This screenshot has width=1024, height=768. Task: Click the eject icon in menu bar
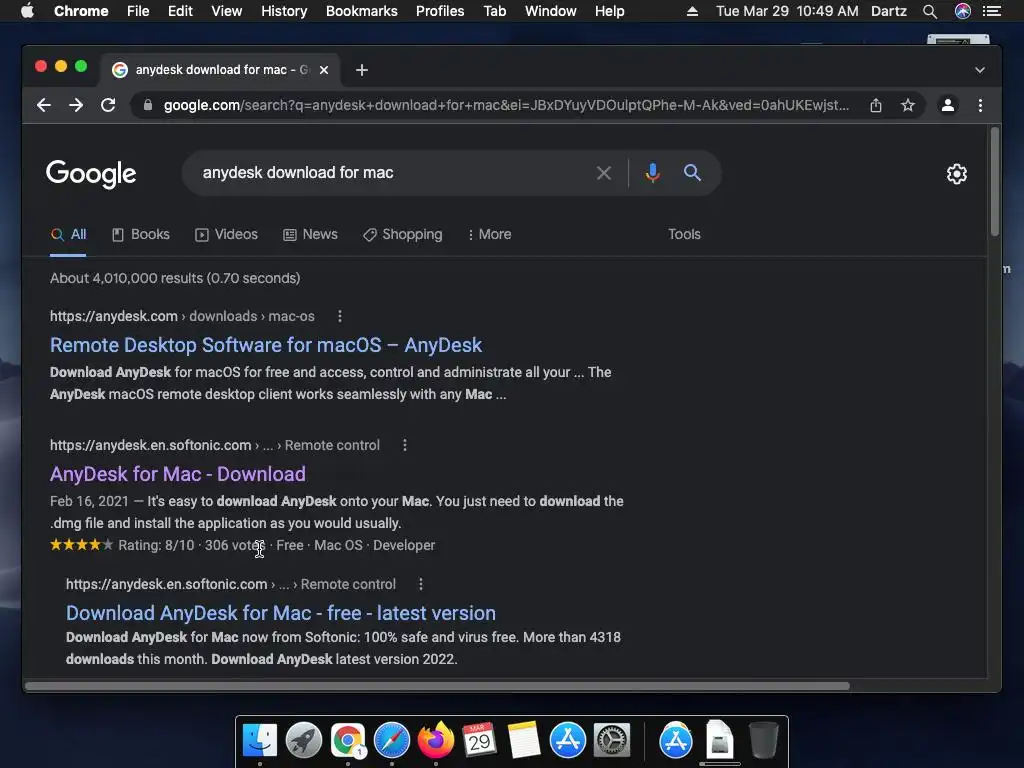(692, 11)
